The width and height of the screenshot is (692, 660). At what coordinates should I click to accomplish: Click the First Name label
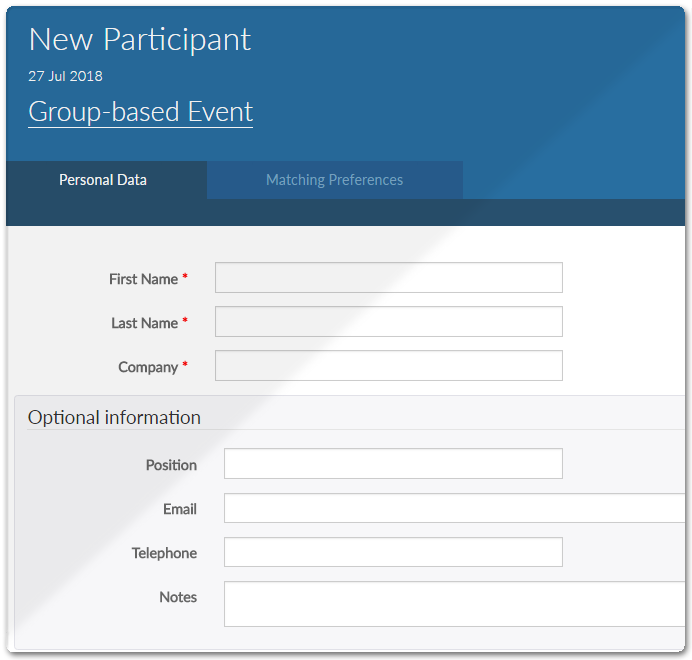click(x=143, y=279)
